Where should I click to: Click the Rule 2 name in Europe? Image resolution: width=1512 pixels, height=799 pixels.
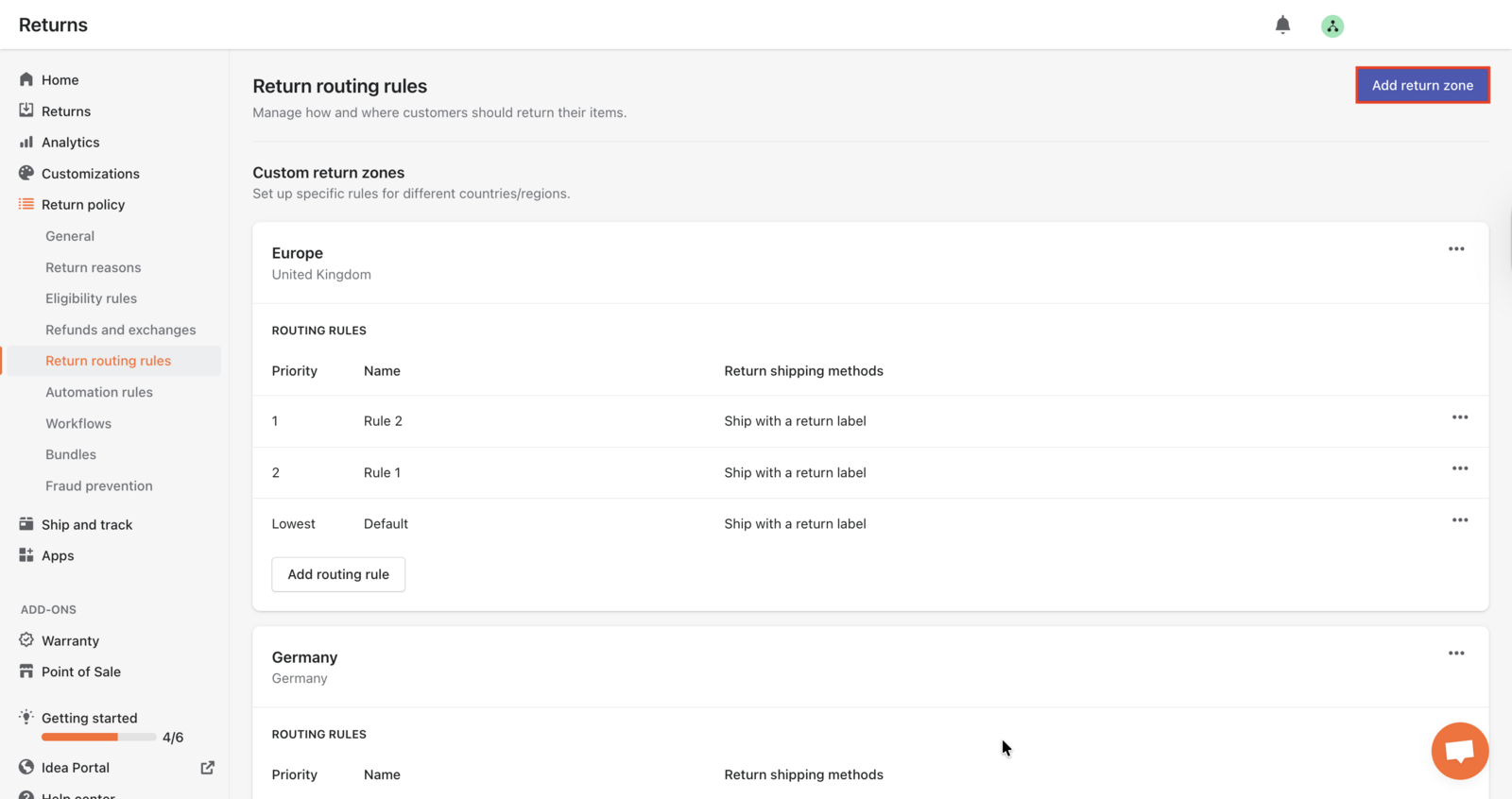pyautogui.click(x=383, y=421)
